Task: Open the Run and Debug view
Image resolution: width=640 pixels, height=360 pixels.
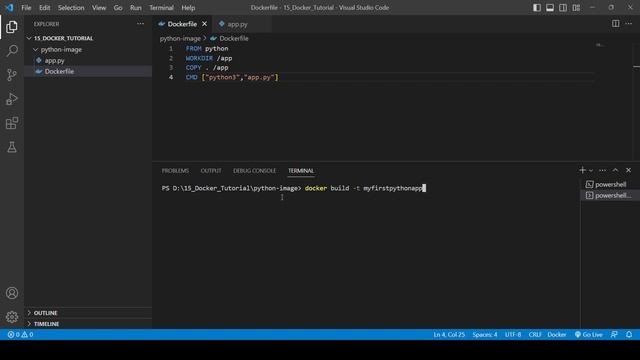Action: click(x=12, y=99)
